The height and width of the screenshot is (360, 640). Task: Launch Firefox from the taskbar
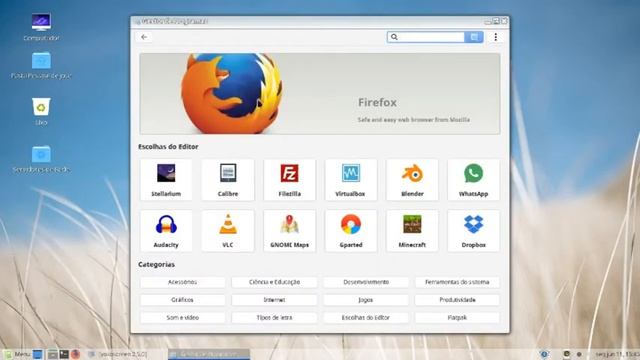[x=76, y=354]
